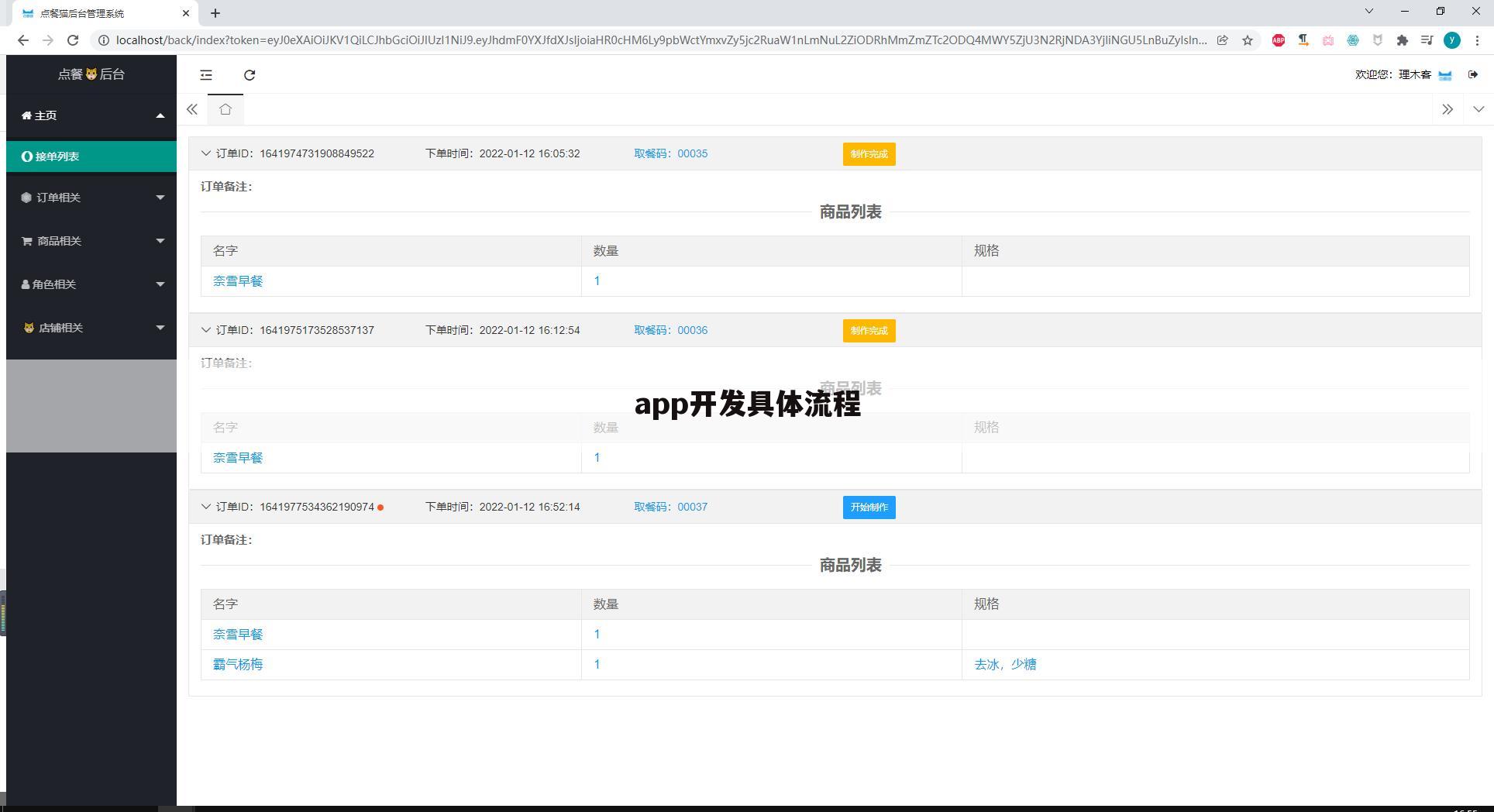
Task: Collapse order 1641974731908849522 details
Action: coord(205,153)
